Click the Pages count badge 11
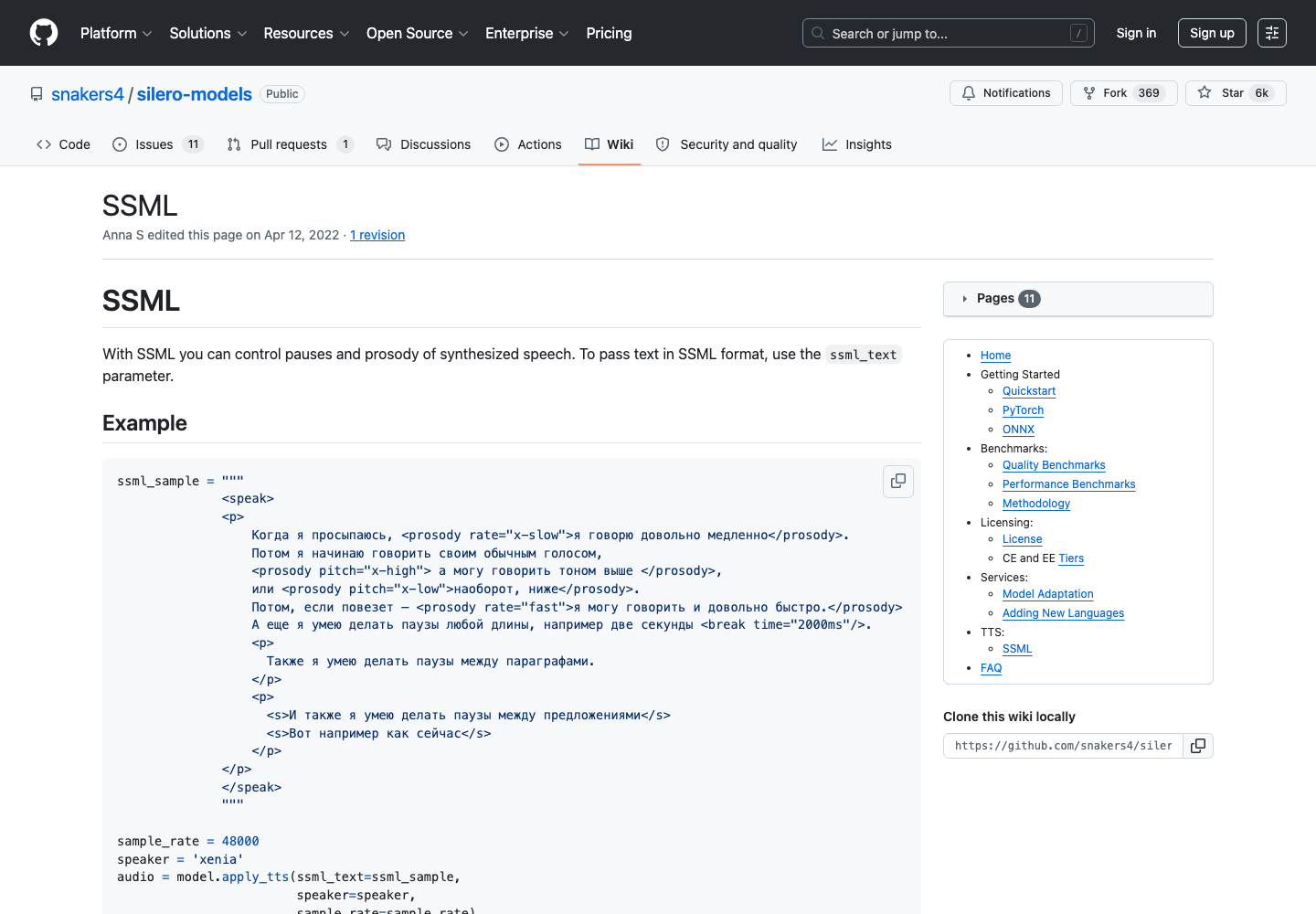The height and width of the screenshot is (914, 1316). coord(1029,299)
